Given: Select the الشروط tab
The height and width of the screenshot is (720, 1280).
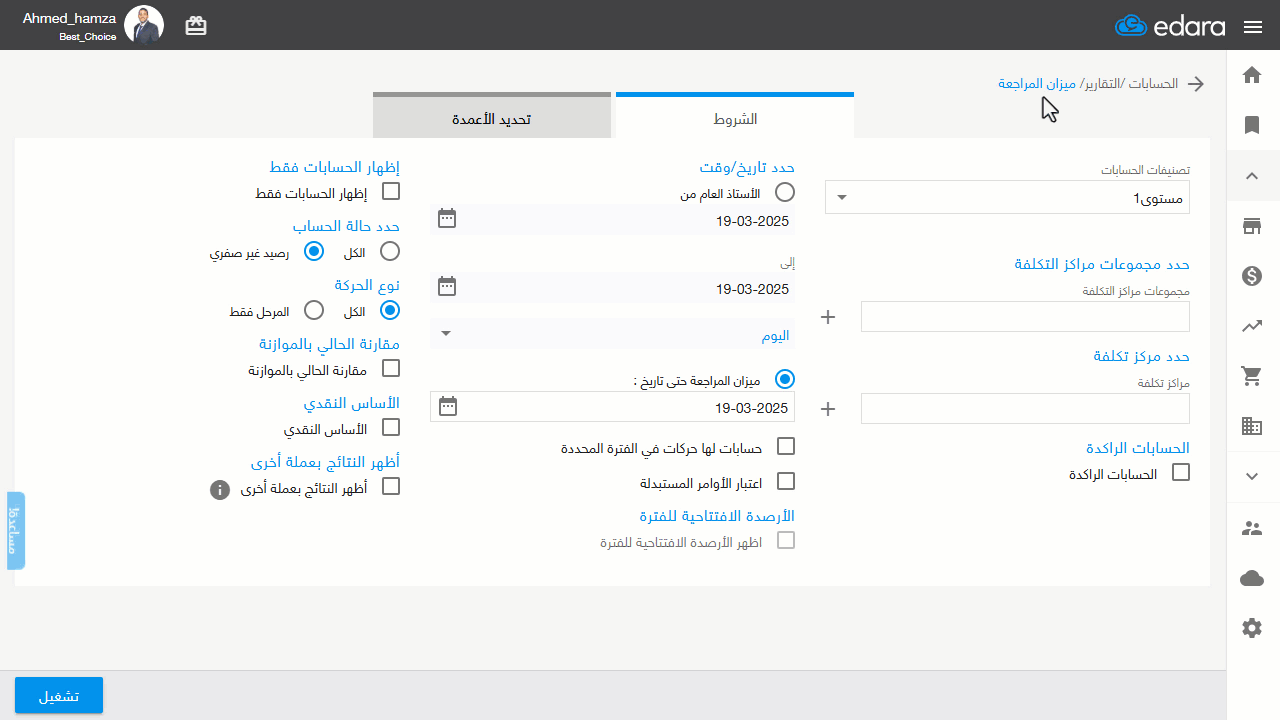Looking at the screenshot, I should [735, 117].
